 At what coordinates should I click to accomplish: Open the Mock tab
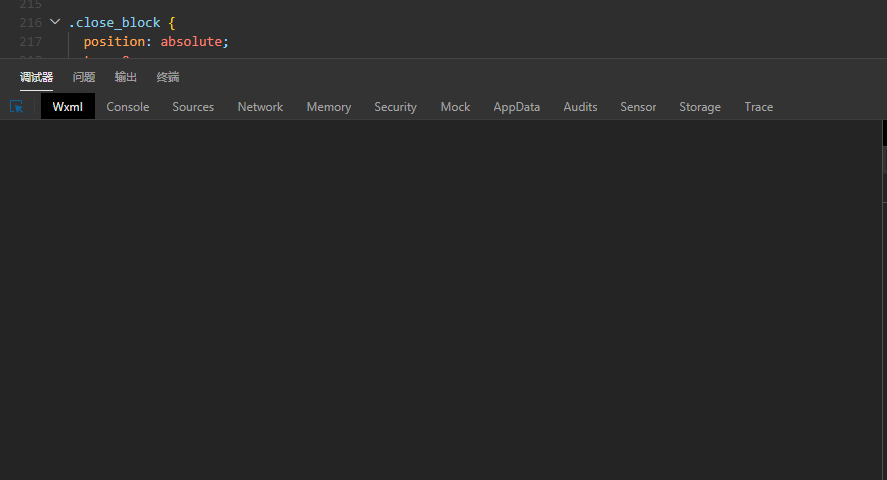point(455,107)
